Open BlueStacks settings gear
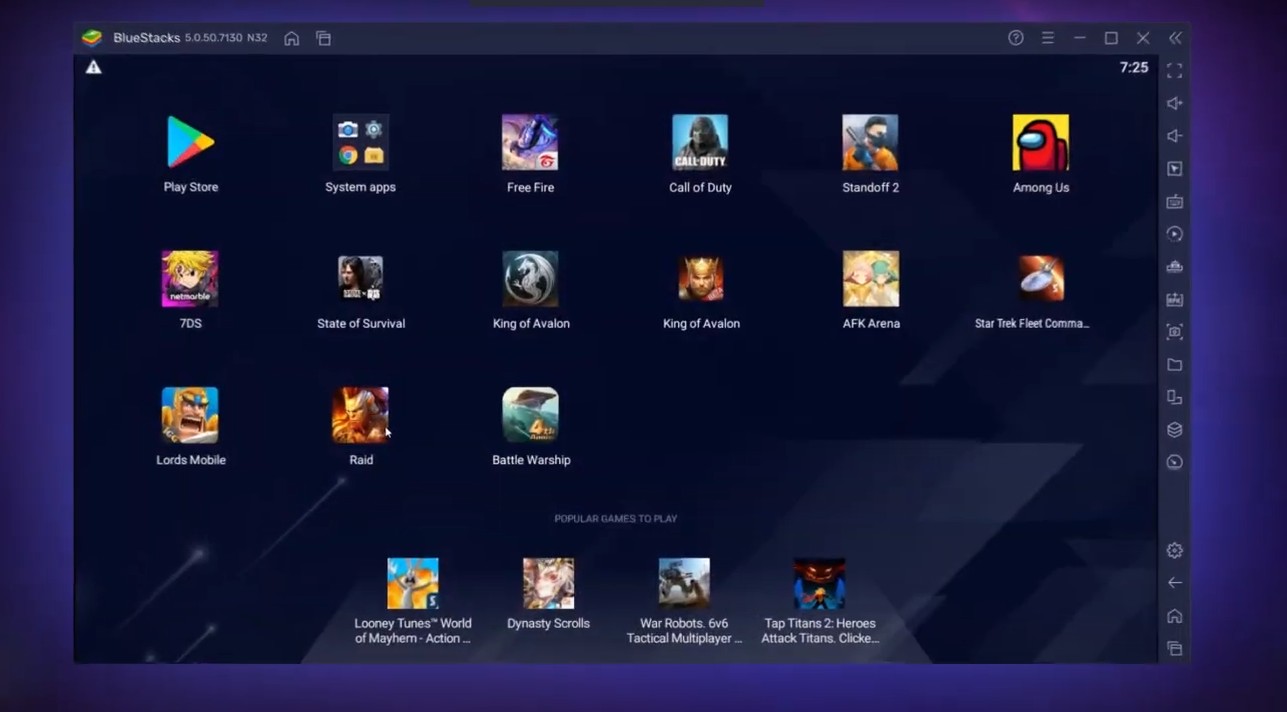Viewport: 1287px width, 712px height. coord(1175,551)
